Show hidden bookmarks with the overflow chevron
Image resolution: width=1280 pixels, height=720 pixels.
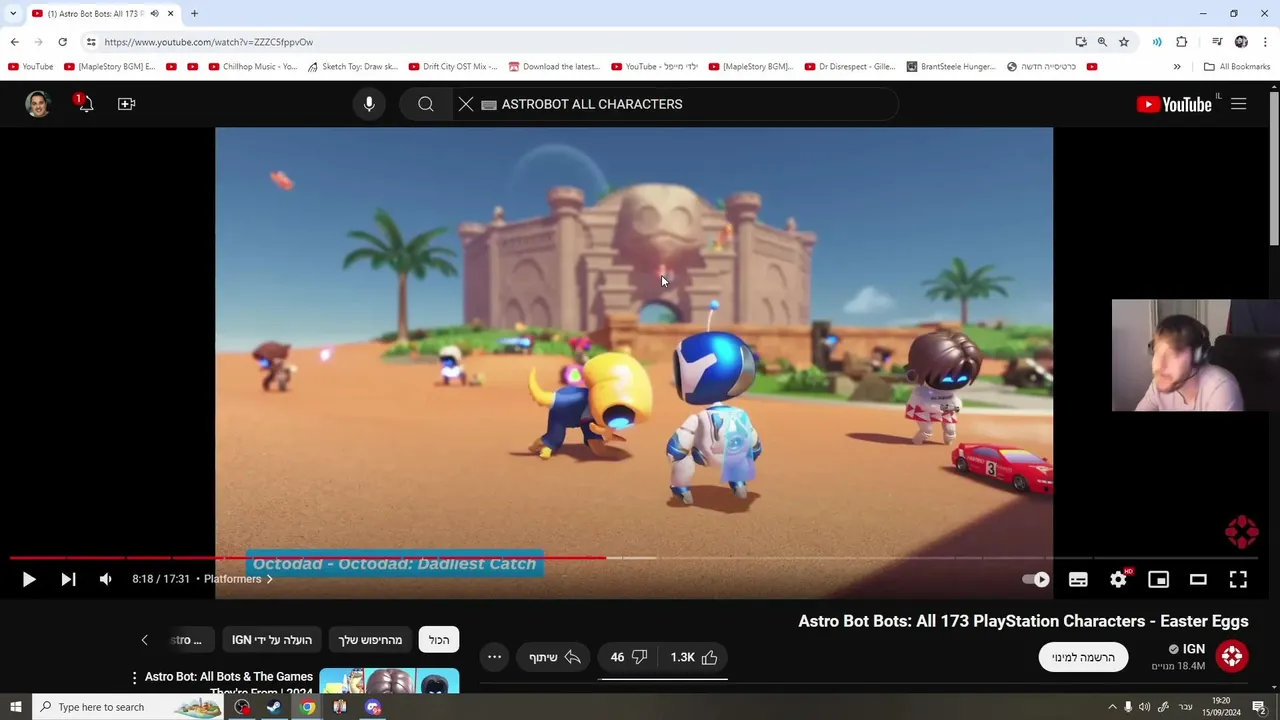click(x=1177, y=67)
